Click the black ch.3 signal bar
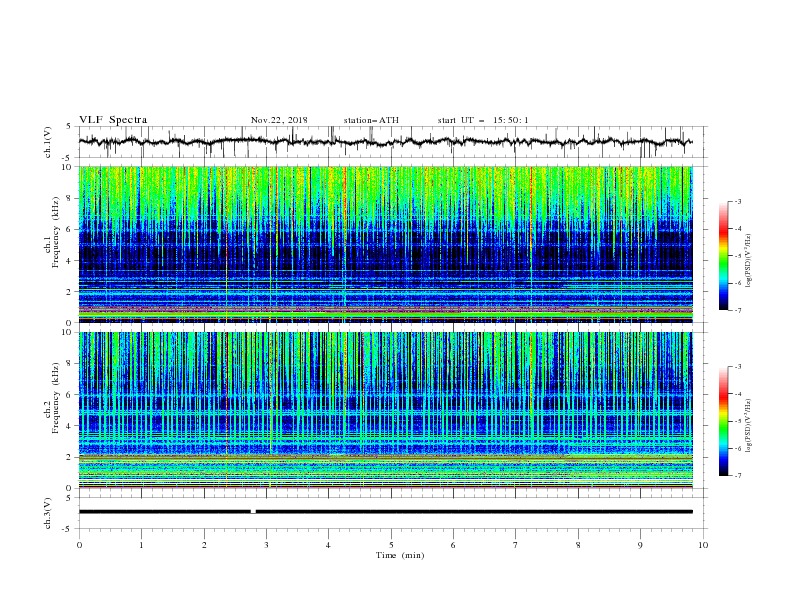 pos(385,512)
